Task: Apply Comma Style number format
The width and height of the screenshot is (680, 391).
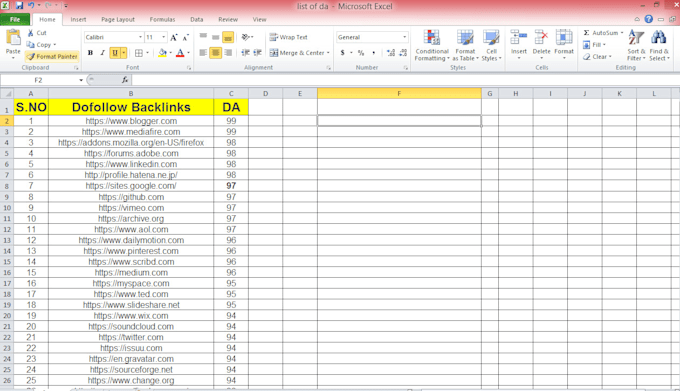Action: pos(373,53)
